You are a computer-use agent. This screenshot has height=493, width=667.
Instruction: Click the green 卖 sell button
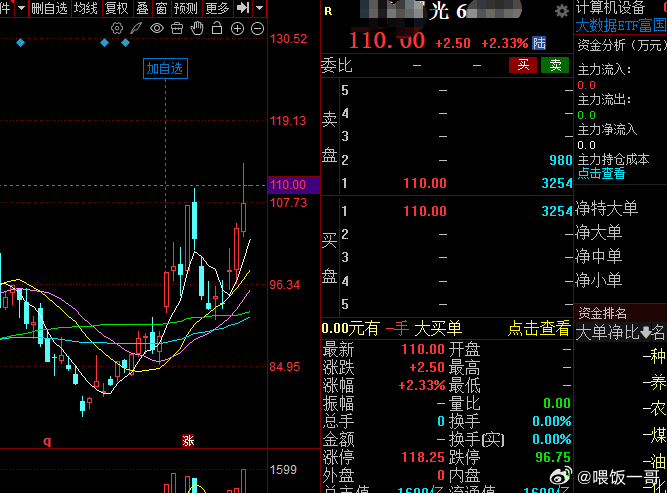click(x=555, y=65)
